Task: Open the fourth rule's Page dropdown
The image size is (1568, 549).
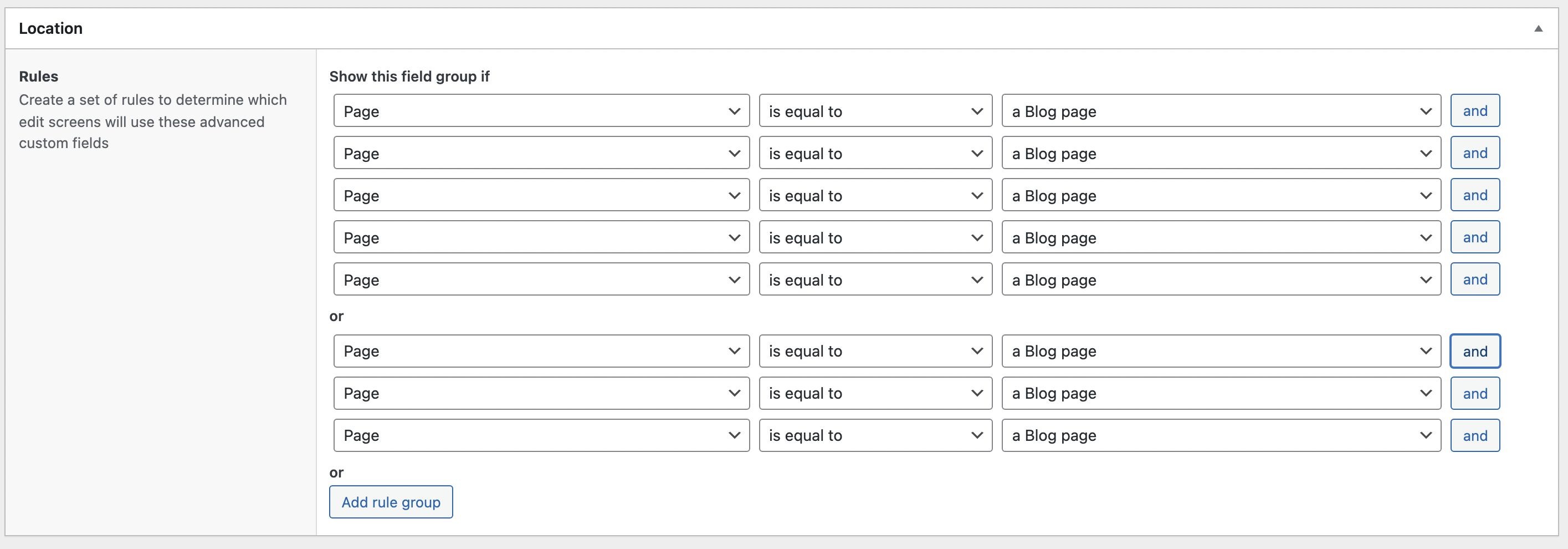Action: (541, 237)
